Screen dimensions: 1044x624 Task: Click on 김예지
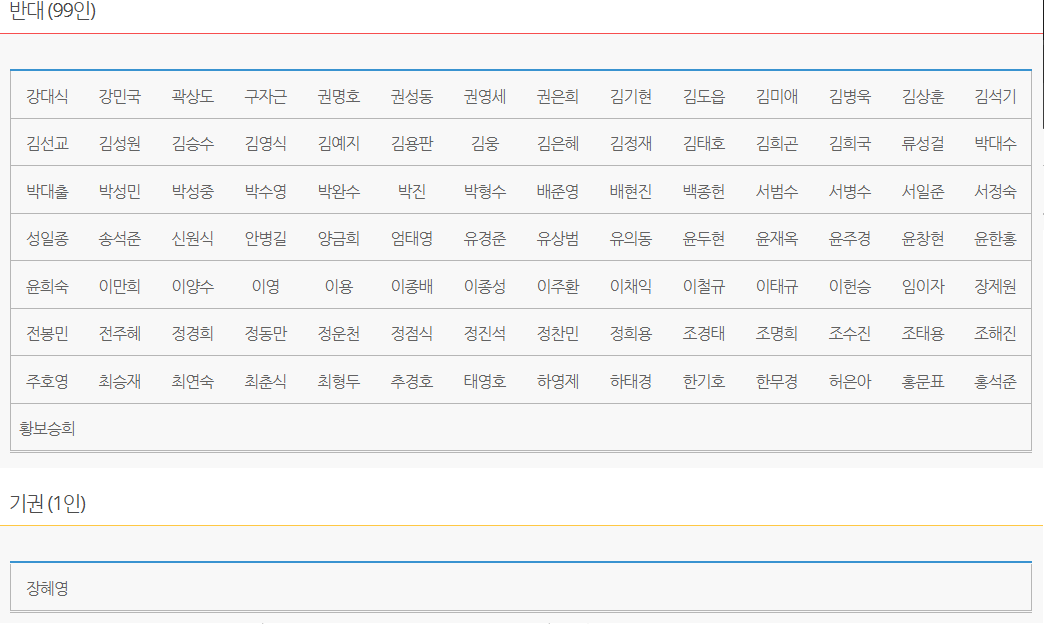[x=339, y=143]
